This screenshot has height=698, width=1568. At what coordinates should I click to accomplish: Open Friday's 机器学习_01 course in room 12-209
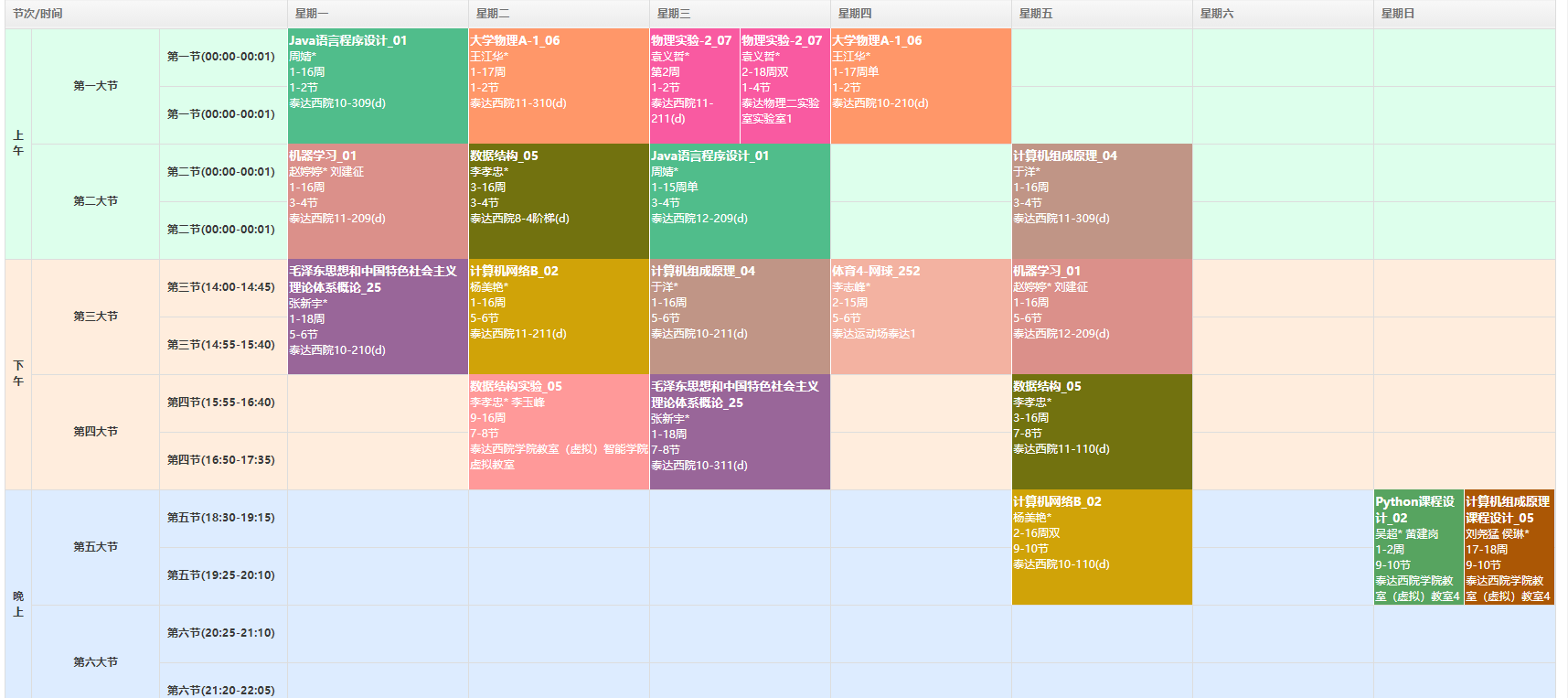click(1102, 317)
